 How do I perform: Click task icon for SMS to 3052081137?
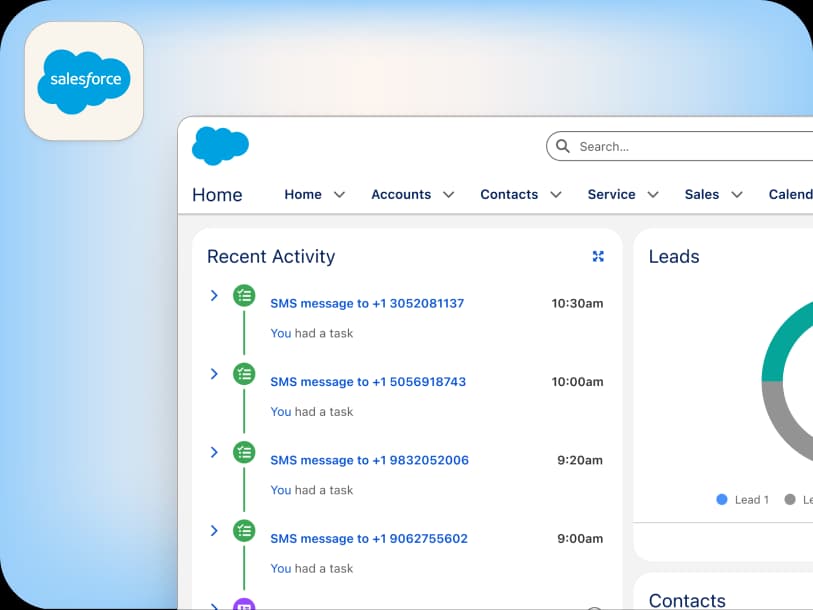click(244, 296)
